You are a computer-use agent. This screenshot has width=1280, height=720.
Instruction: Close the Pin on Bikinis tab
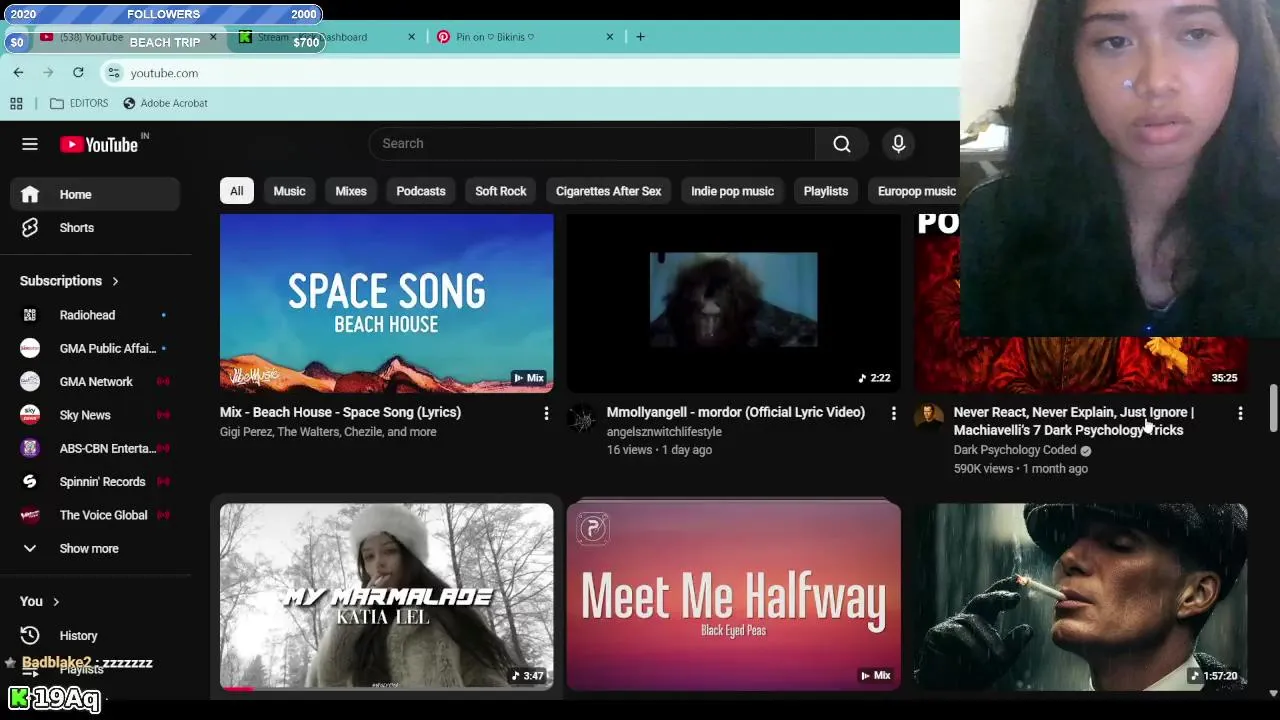[609, 37]
